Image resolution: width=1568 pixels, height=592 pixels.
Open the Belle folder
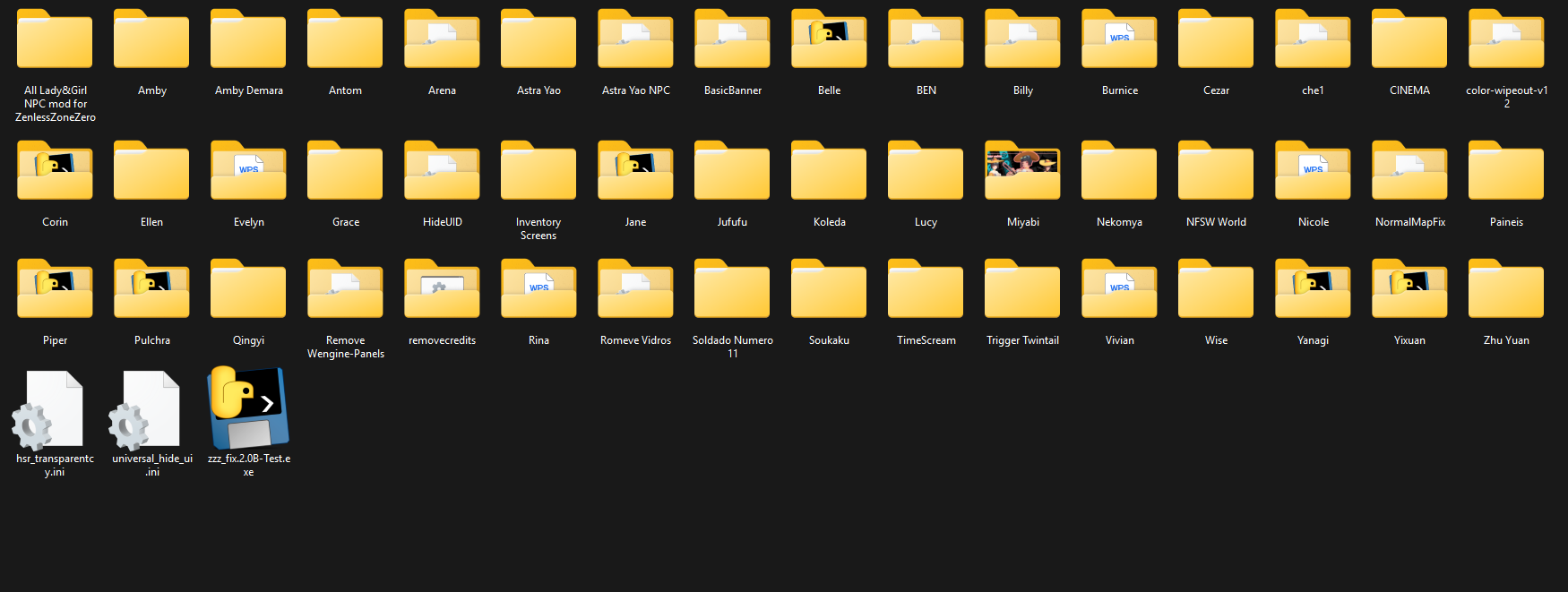829,39
